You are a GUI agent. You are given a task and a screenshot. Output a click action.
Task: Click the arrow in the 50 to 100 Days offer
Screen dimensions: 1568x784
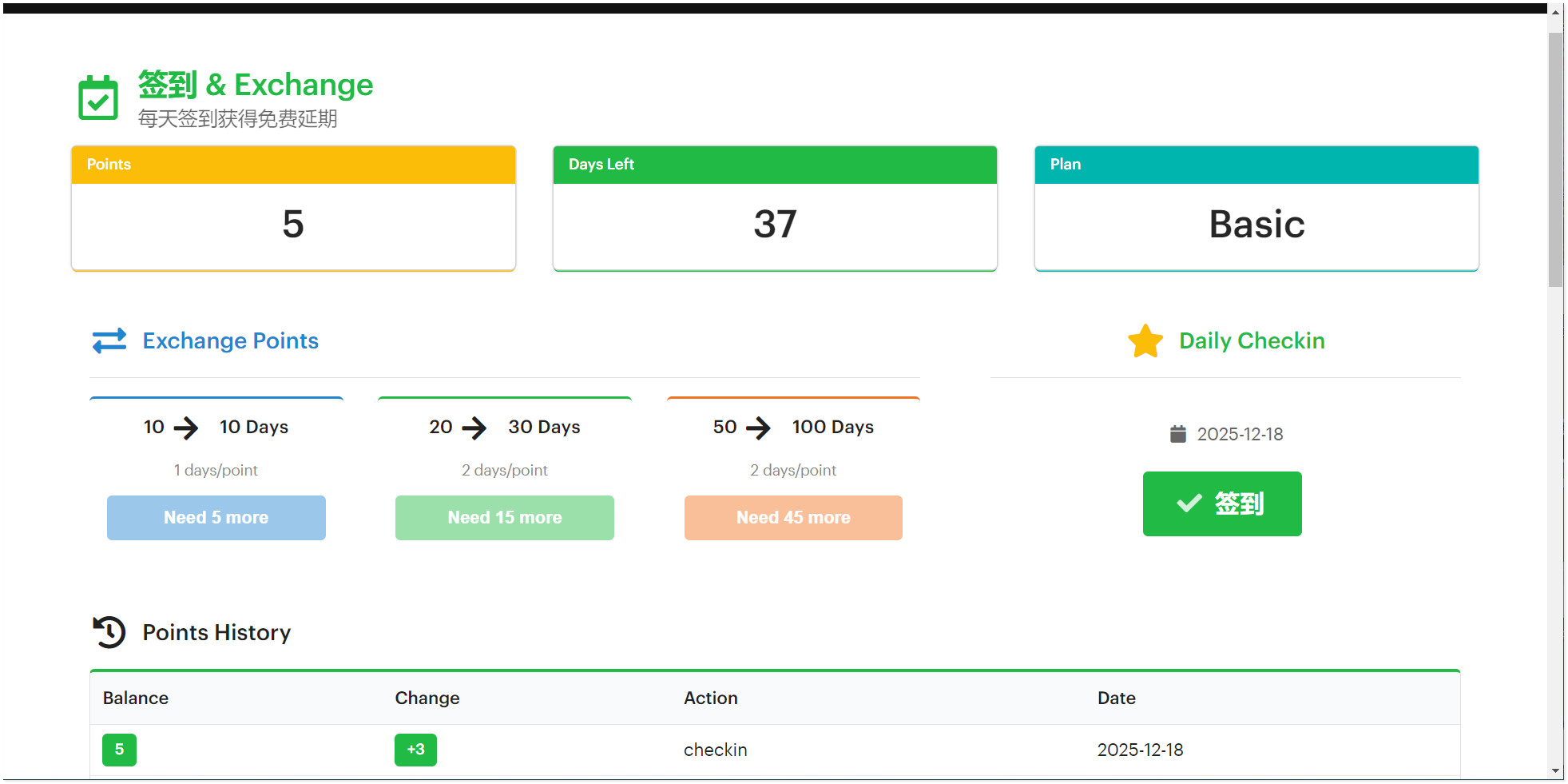point(758,428)
